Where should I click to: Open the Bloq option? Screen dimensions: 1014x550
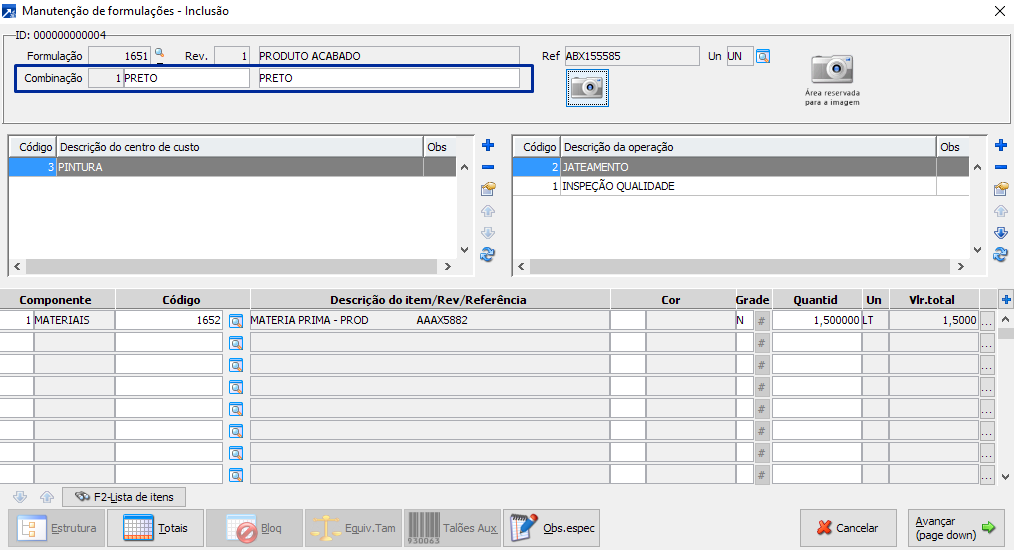(x=255, y=528)
